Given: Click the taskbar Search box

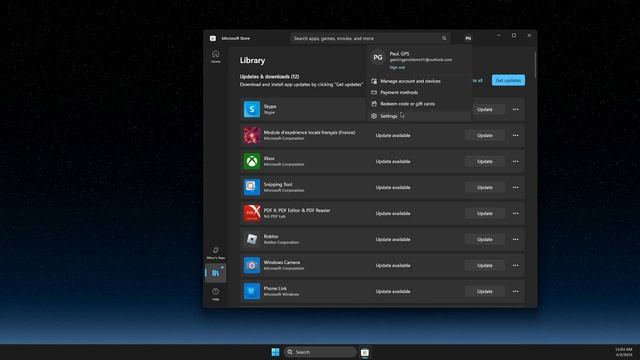Looking at the screenshot, I should [x=320, y=352].
